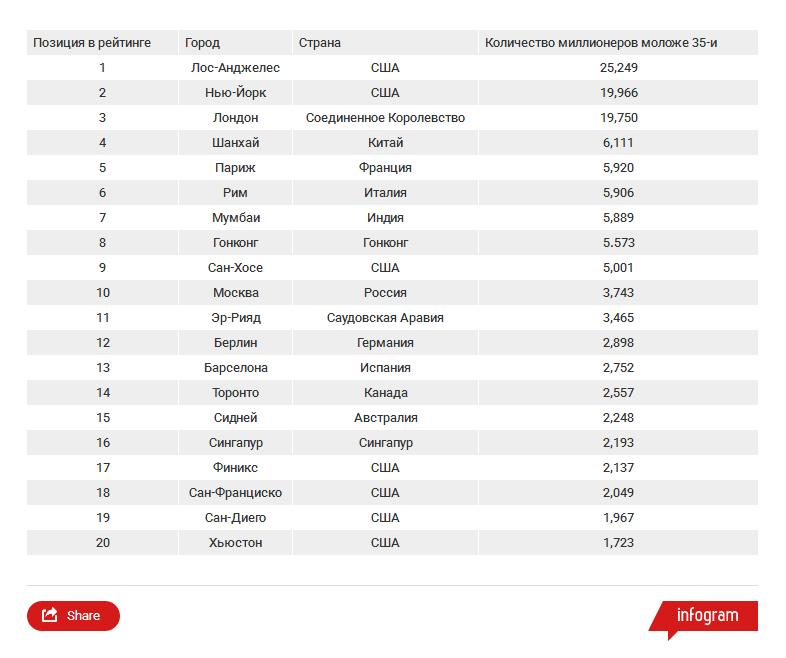Click the Барселона city cell

pos(235,368)
